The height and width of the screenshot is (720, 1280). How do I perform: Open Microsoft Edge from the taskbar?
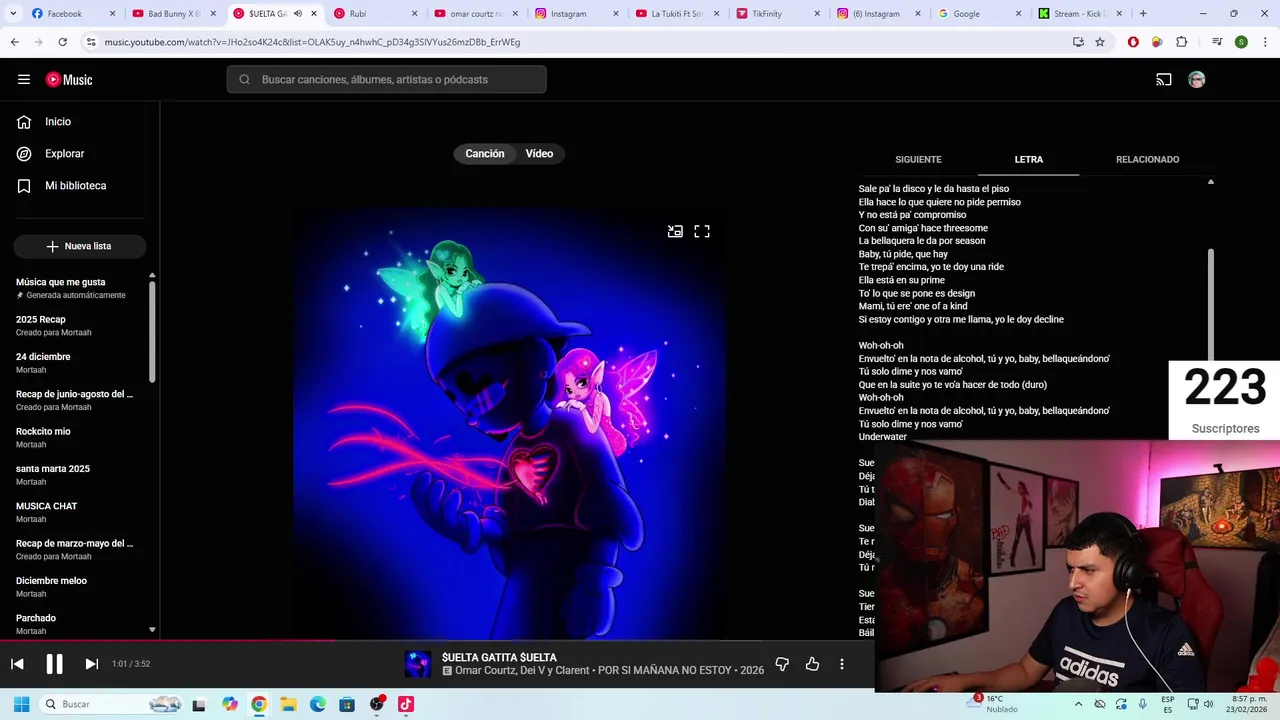pos(318,704)
